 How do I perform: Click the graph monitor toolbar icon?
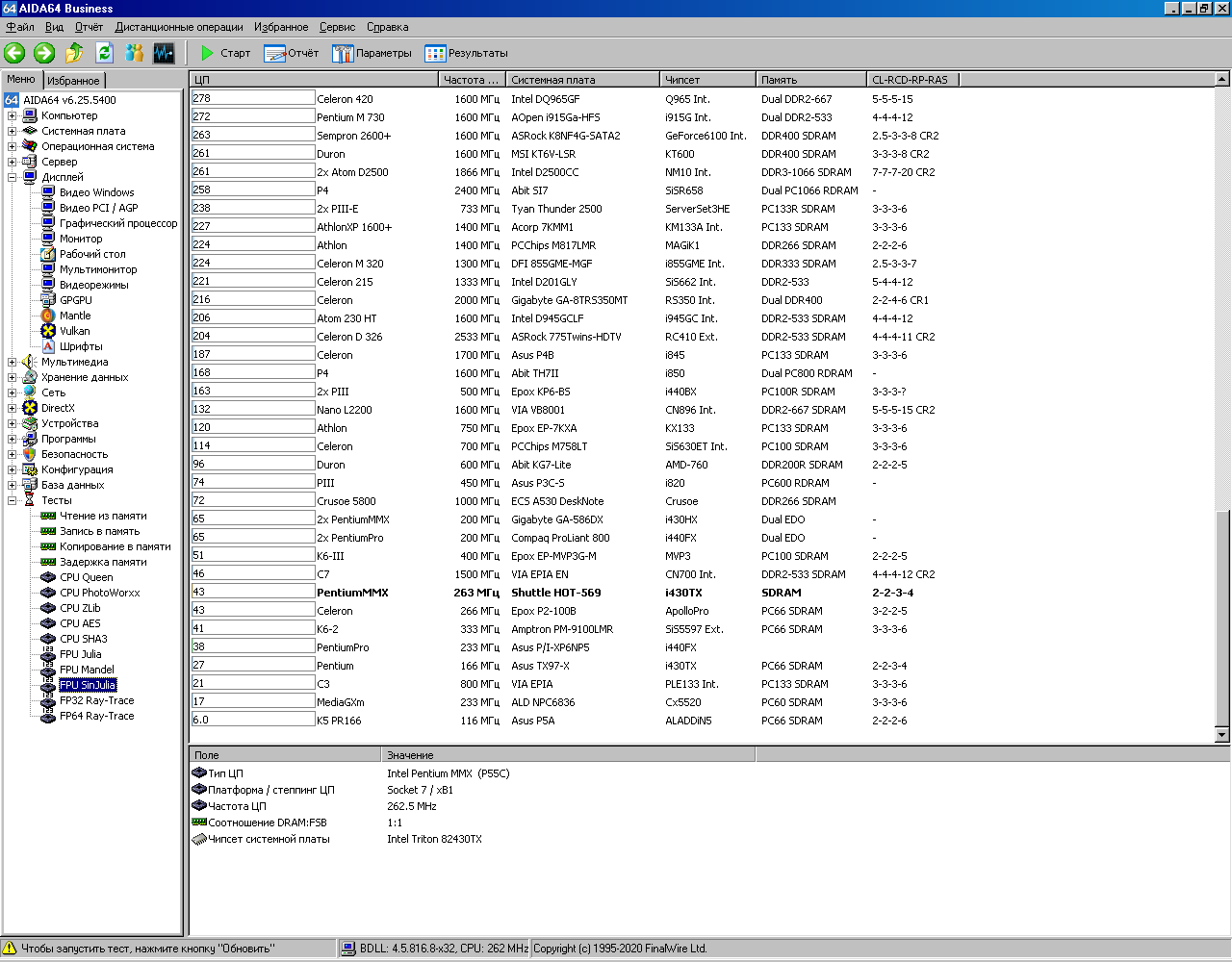pyautogui.click(x=164, y=53)
